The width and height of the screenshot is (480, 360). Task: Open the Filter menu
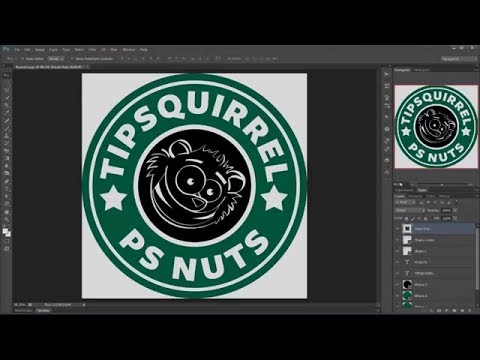coord(92,50)
